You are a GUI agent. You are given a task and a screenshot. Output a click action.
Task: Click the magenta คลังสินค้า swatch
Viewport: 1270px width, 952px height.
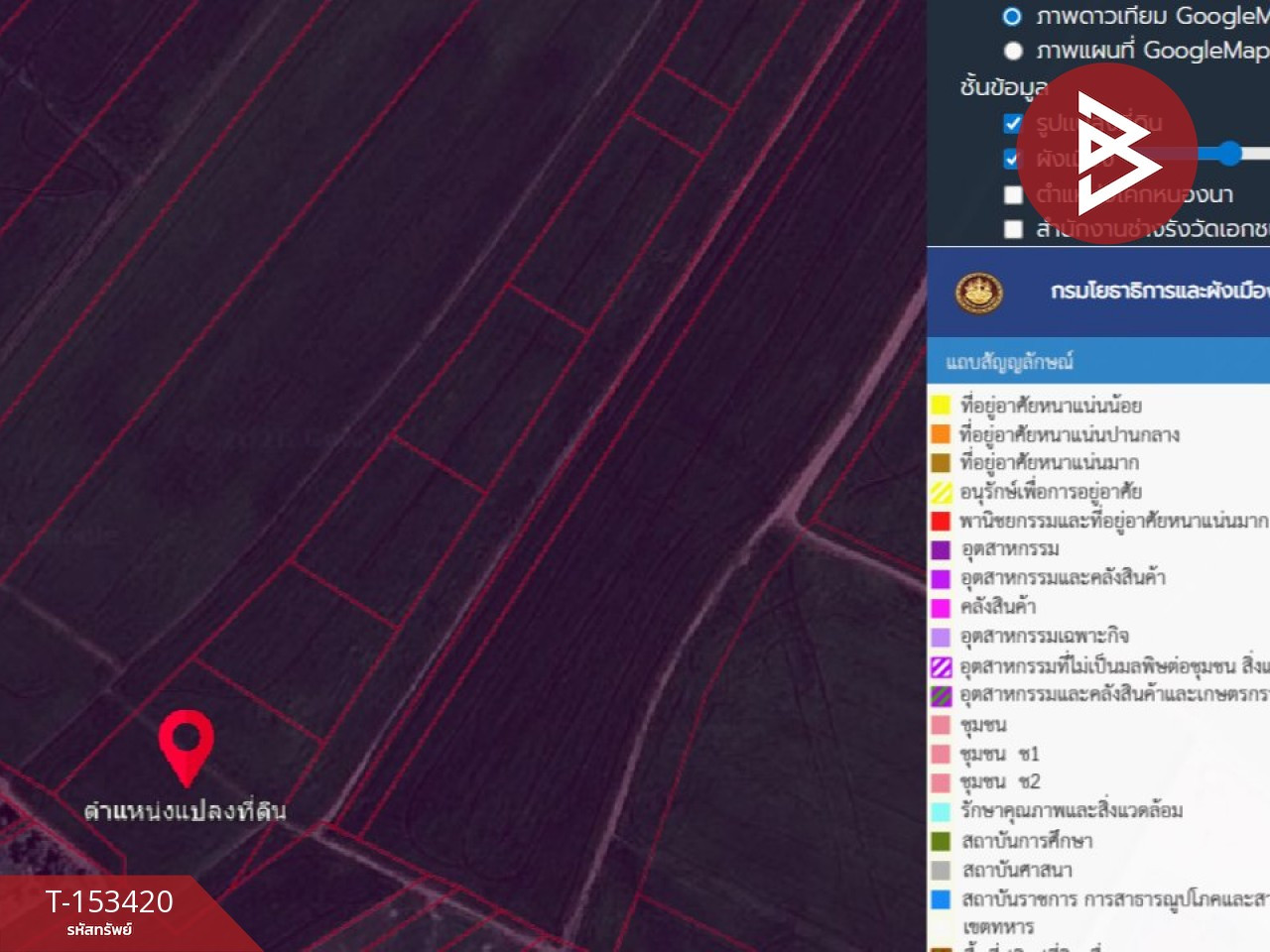tap(941, 607)
